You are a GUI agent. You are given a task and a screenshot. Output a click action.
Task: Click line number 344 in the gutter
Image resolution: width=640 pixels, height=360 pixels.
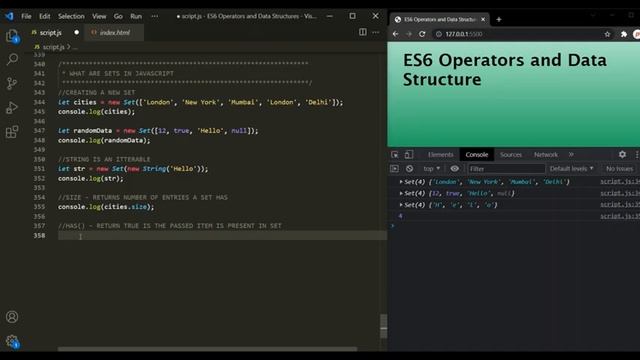39,102
